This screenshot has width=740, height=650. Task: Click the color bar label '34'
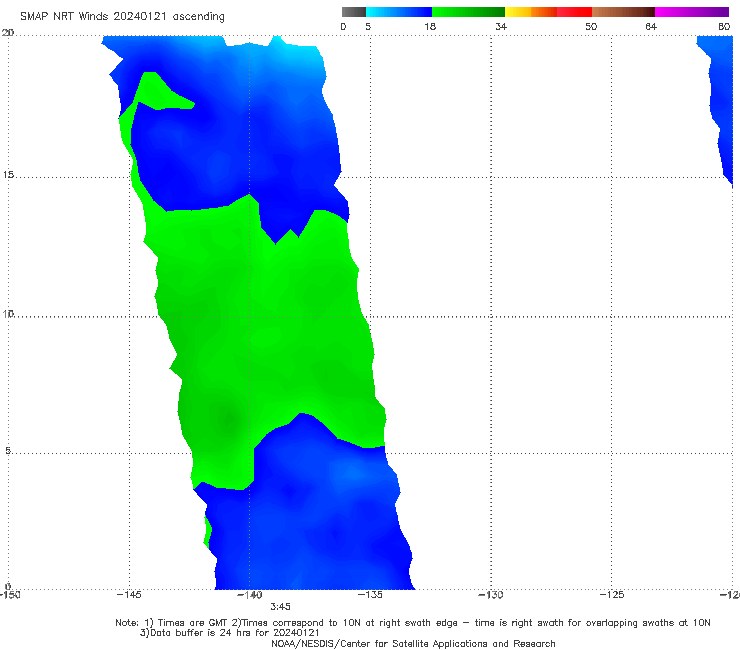(x=501, y=26)
